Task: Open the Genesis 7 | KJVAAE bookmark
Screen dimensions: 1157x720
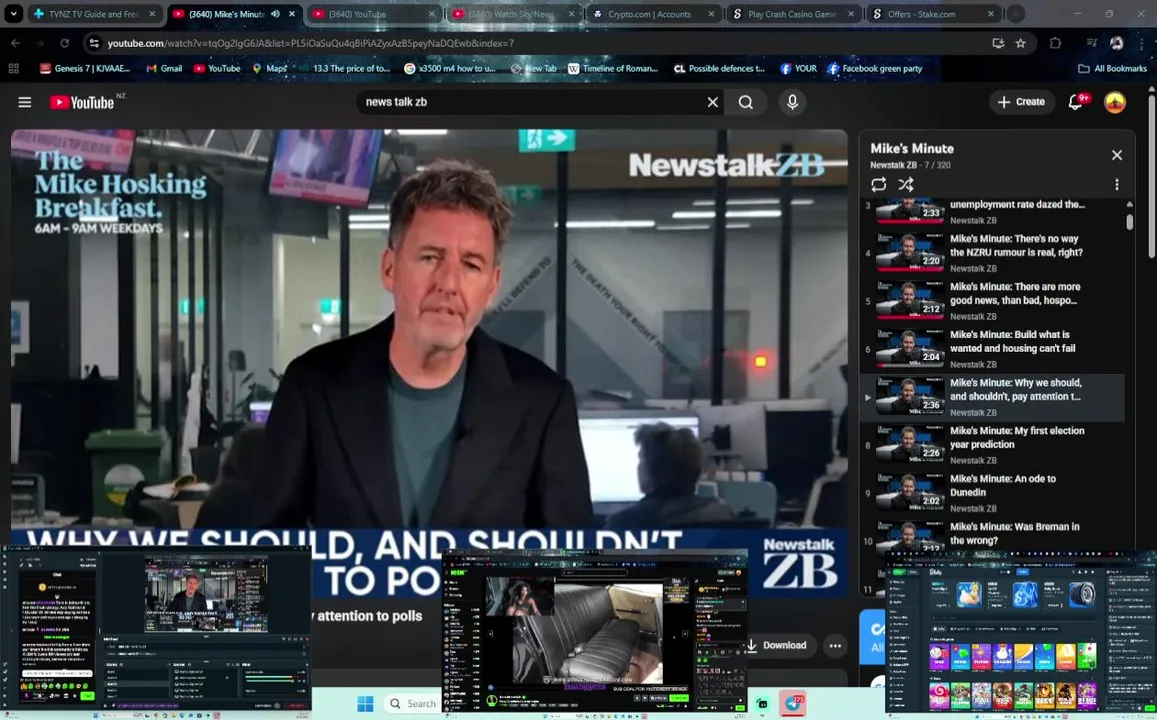Action: pos(85,69)
